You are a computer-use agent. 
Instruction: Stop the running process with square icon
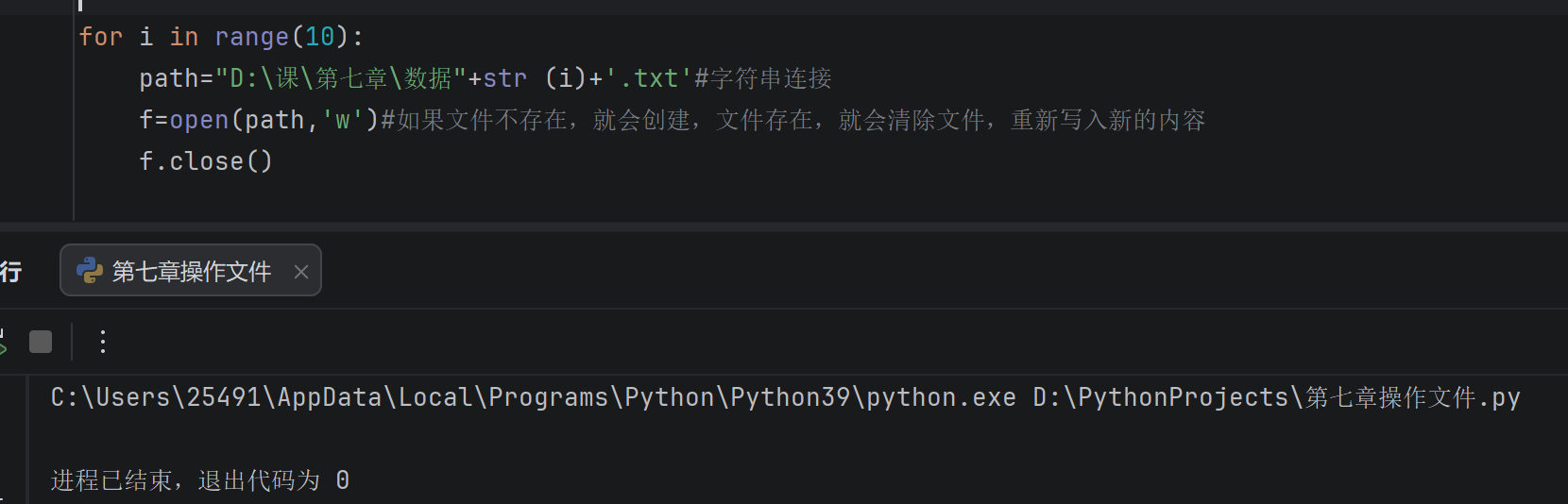coord(41,342)
